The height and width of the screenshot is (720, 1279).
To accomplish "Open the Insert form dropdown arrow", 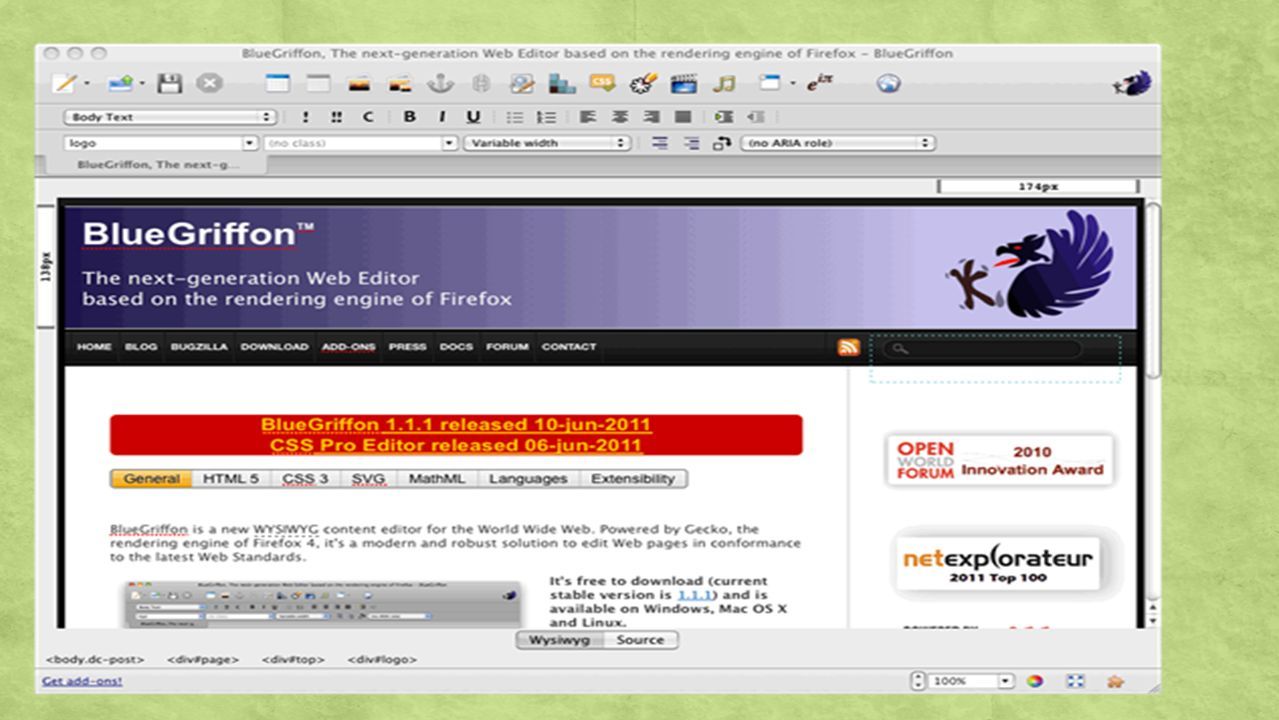I will 792,84.
